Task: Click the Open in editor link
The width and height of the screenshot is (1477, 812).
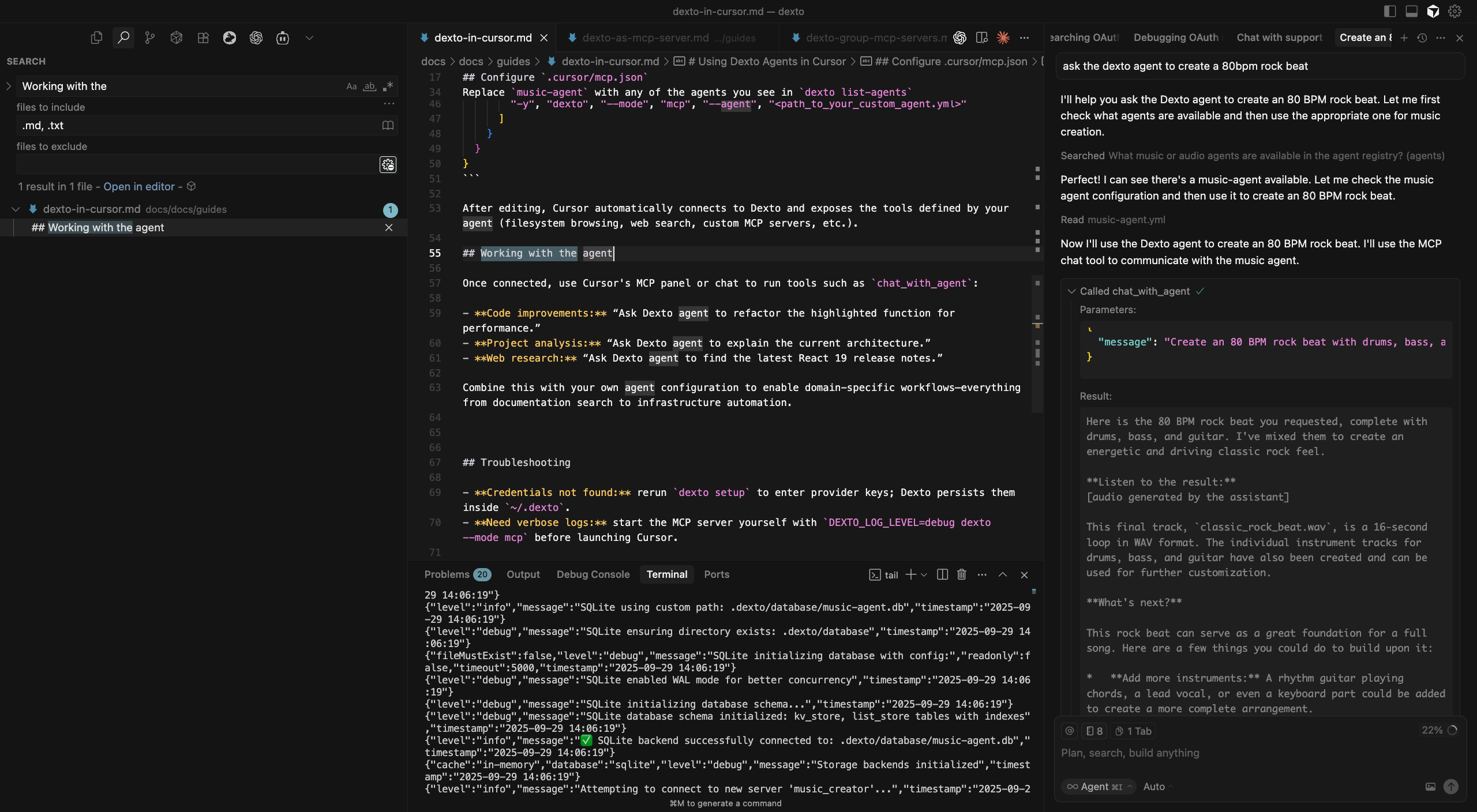Action: click(138, 186)
